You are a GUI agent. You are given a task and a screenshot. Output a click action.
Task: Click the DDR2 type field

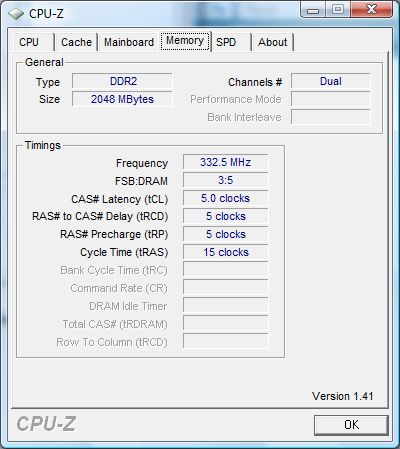click(122, 81)
